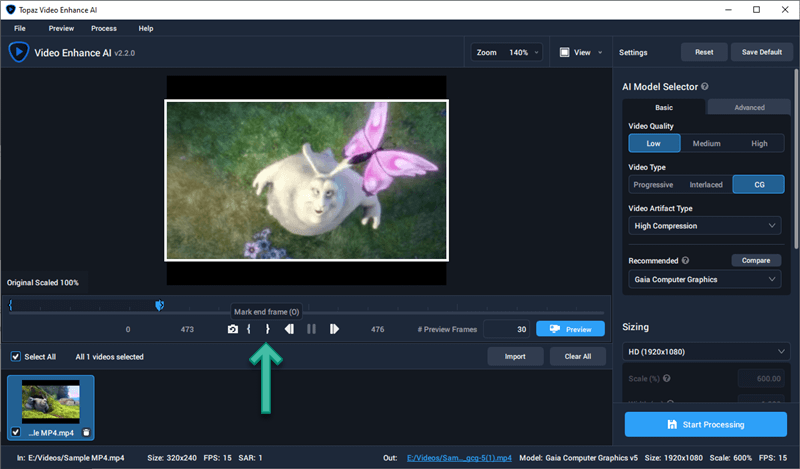Click the Clear All button
This screenshot has height=469, width=800.
pyautogui.click(x=578, y=356)
